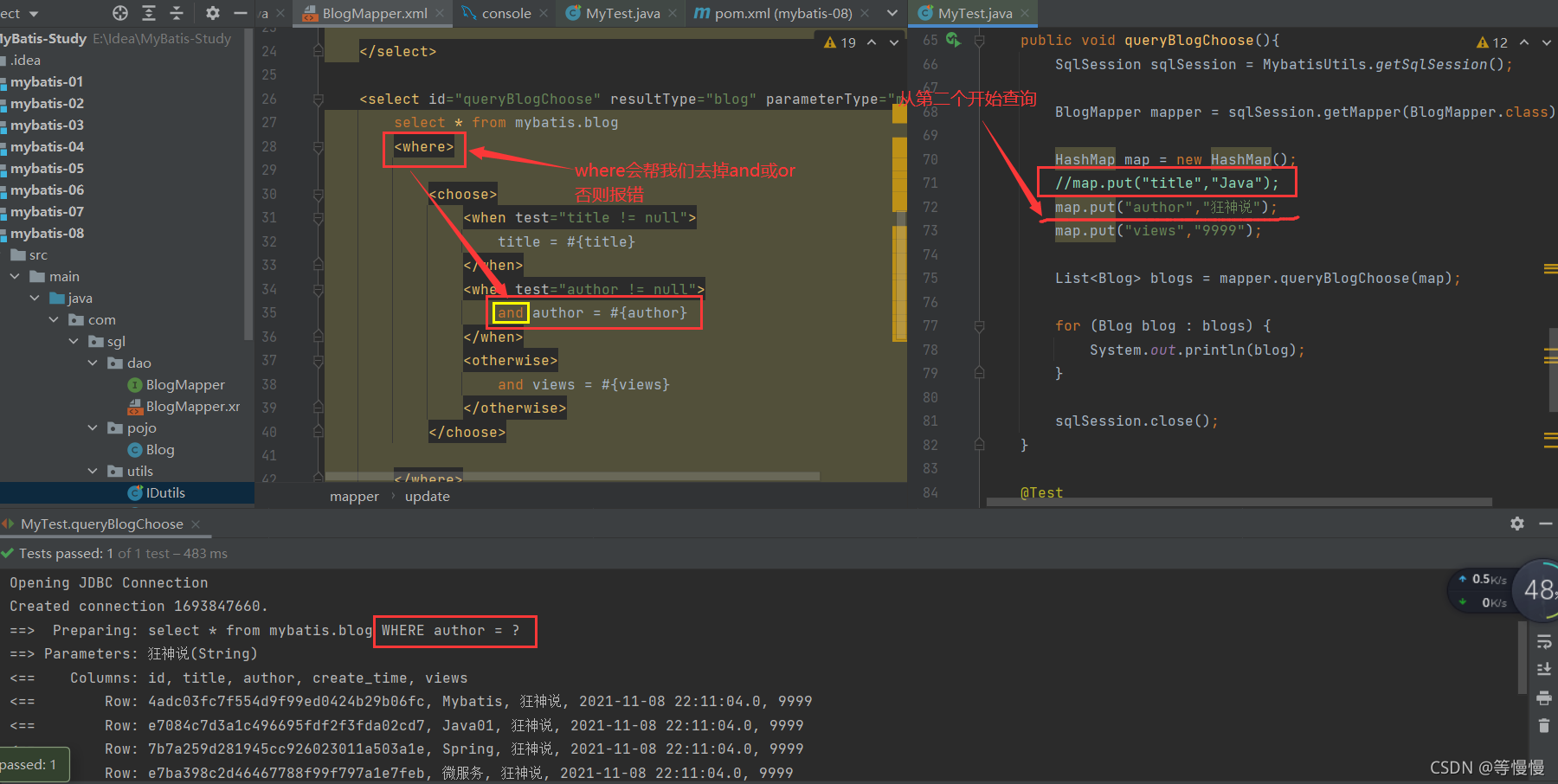Click 'Tests passed: 1' status text
Screen dimensions: 1558x784
[x=66, y=554]
